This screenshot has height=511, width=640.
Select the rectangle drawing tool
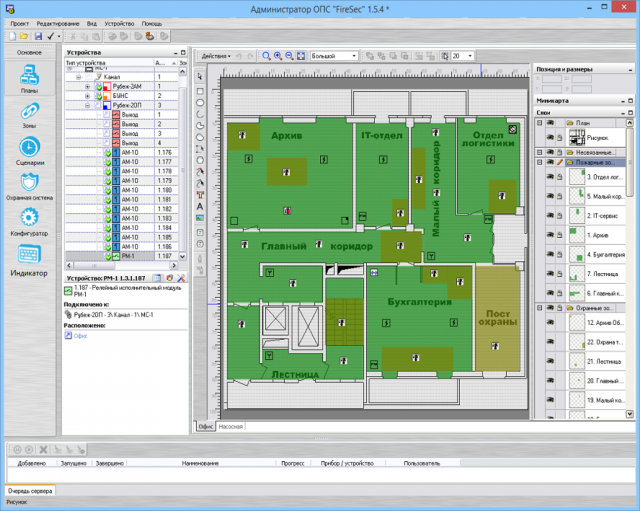pos(200,91)
